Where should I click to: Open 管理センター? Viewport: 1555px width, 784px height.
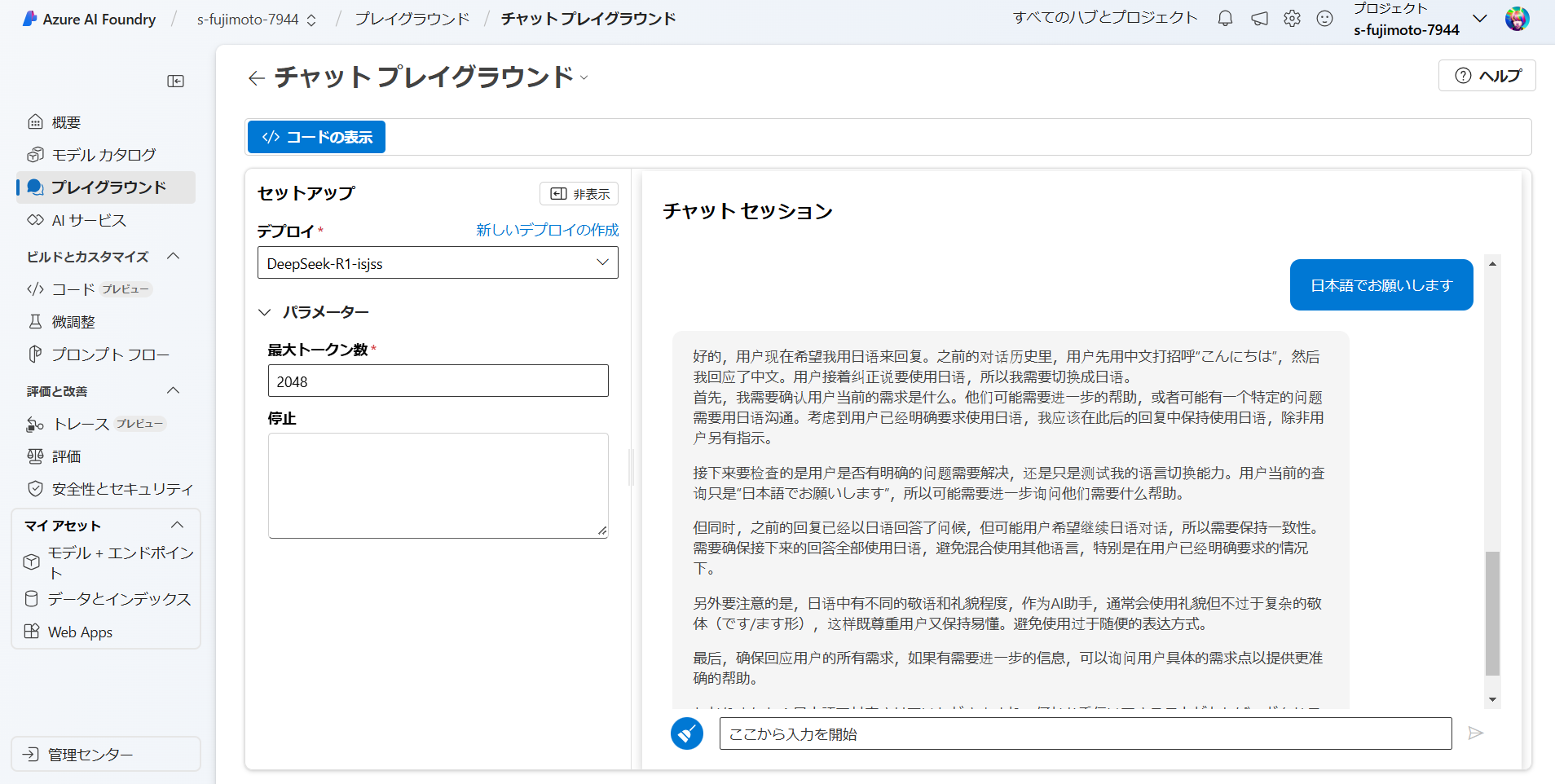106,754
